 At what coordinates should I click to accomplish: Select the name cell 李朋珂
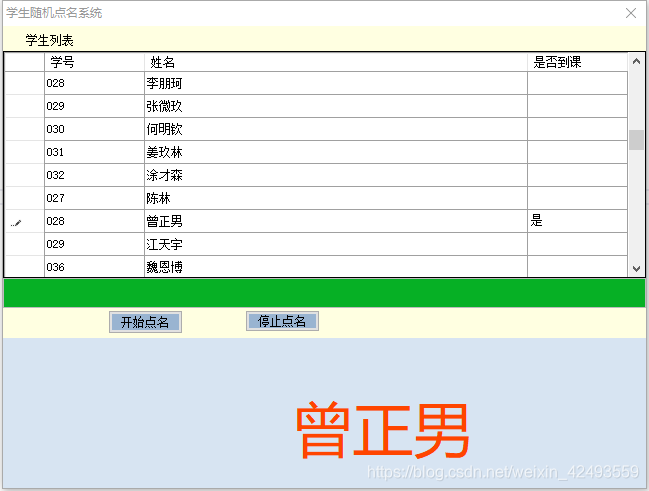tap(336, 83)
